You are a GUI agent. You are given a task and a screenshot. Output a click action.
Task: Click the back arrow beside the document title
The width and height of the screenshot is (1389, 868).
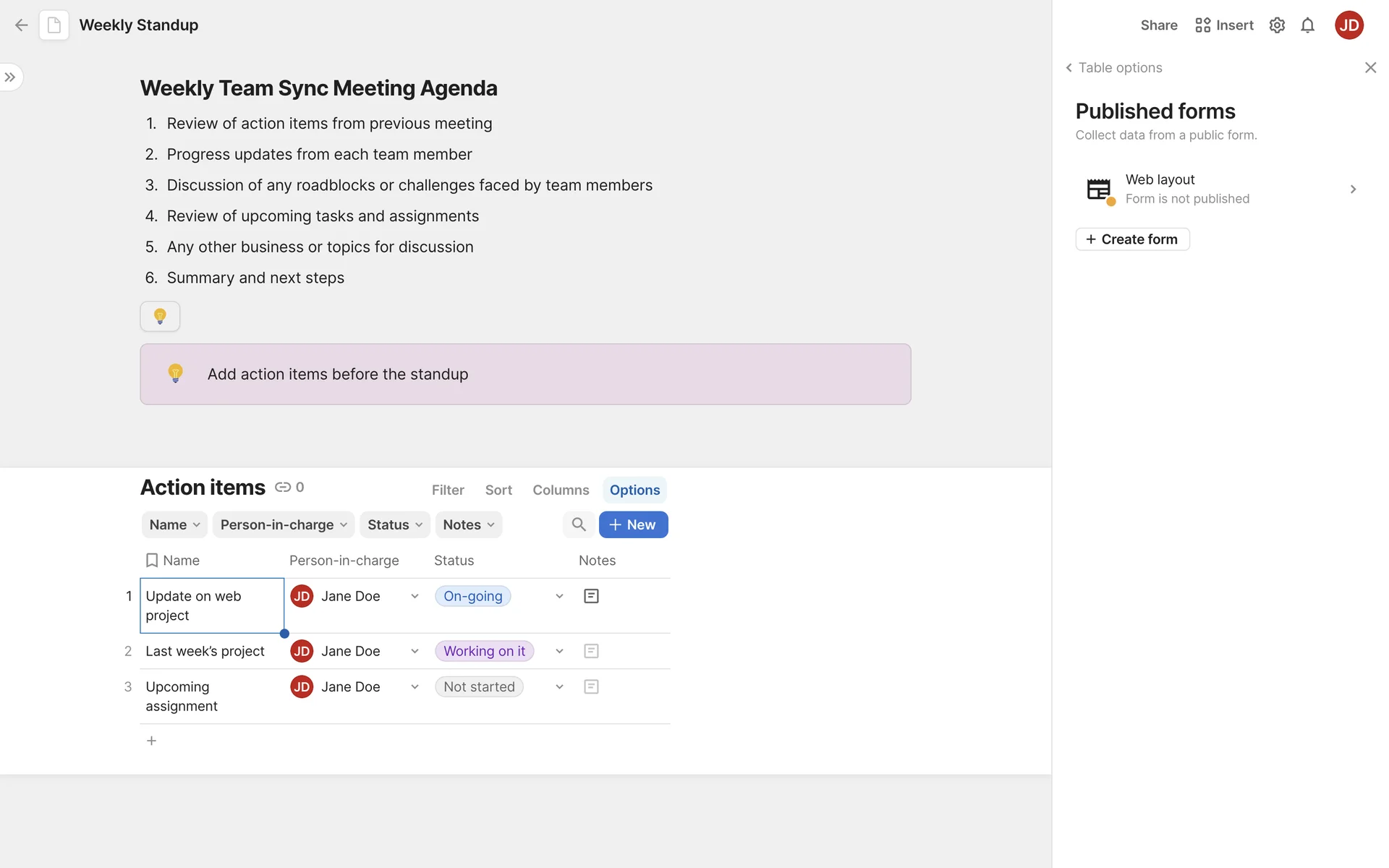21,25
